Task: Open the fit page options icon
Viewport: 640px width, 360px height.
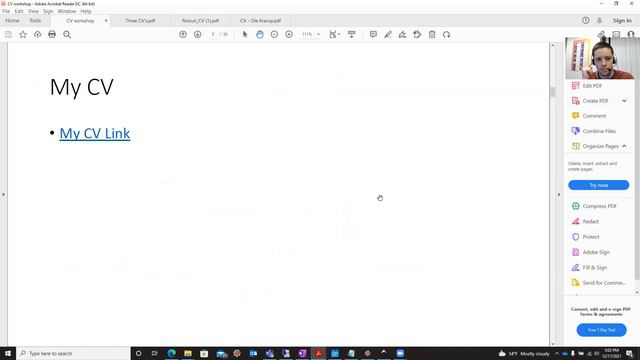Action: point(334,35)
